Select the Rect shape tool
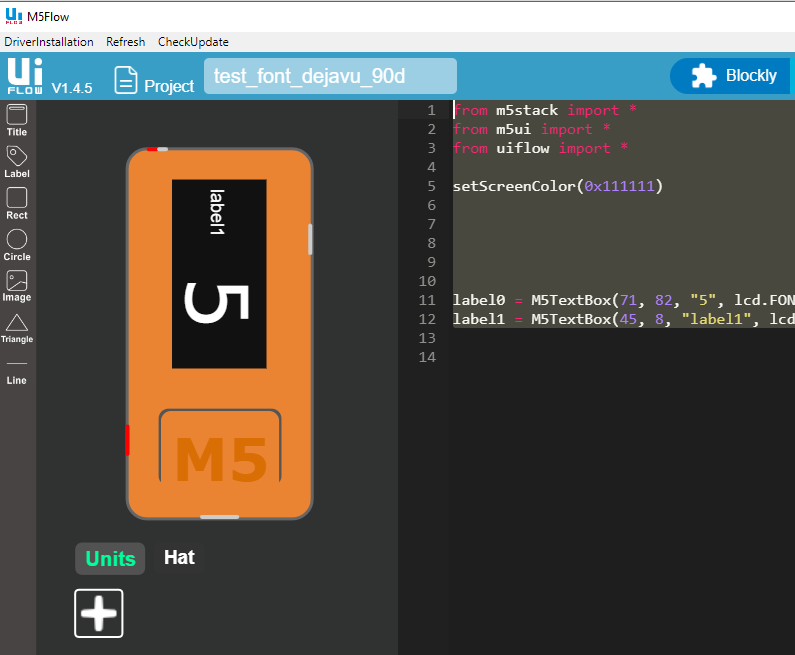 click(17, 202)
